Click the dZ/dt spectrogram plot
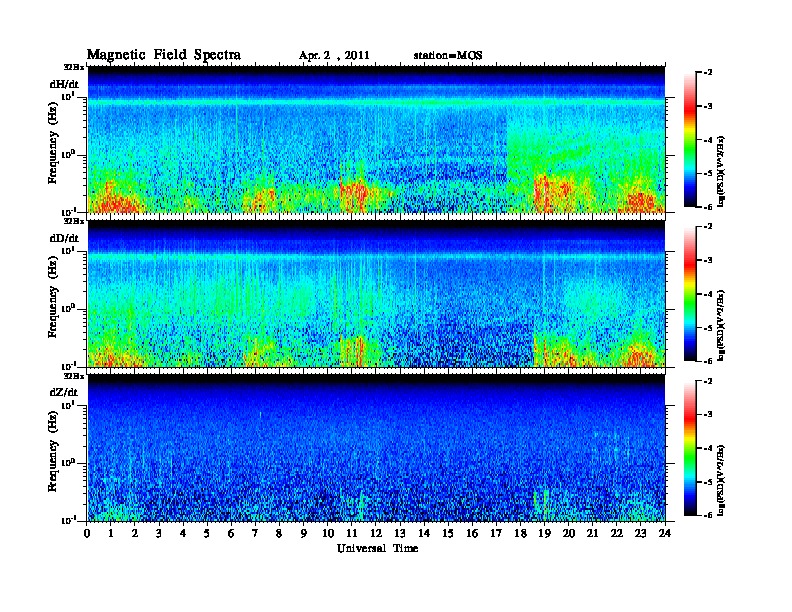The image size is (792, 612). click(x=376, y=448)
